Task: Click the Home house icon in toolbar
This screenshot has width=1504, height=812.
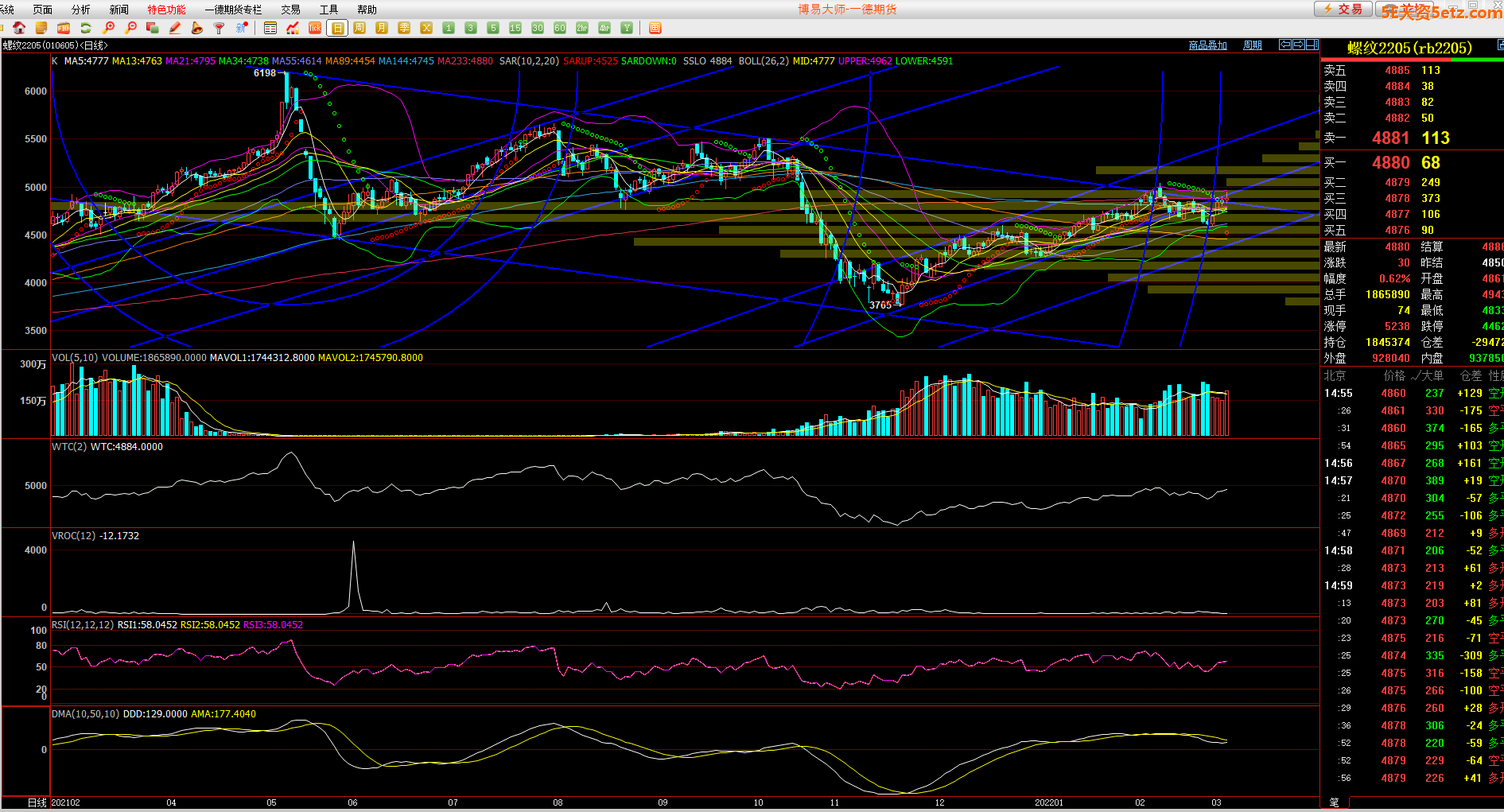Action: [x=19, y=28]
